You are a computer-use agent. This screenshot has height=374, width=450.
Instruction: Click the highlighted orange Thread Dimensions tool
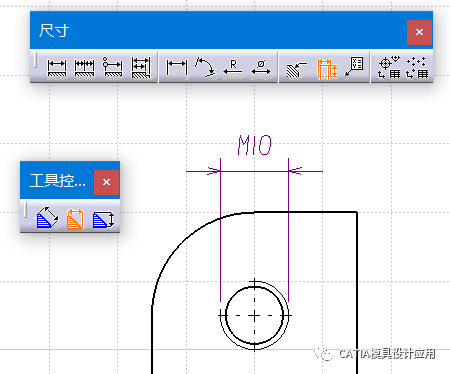tap(327, 69)
